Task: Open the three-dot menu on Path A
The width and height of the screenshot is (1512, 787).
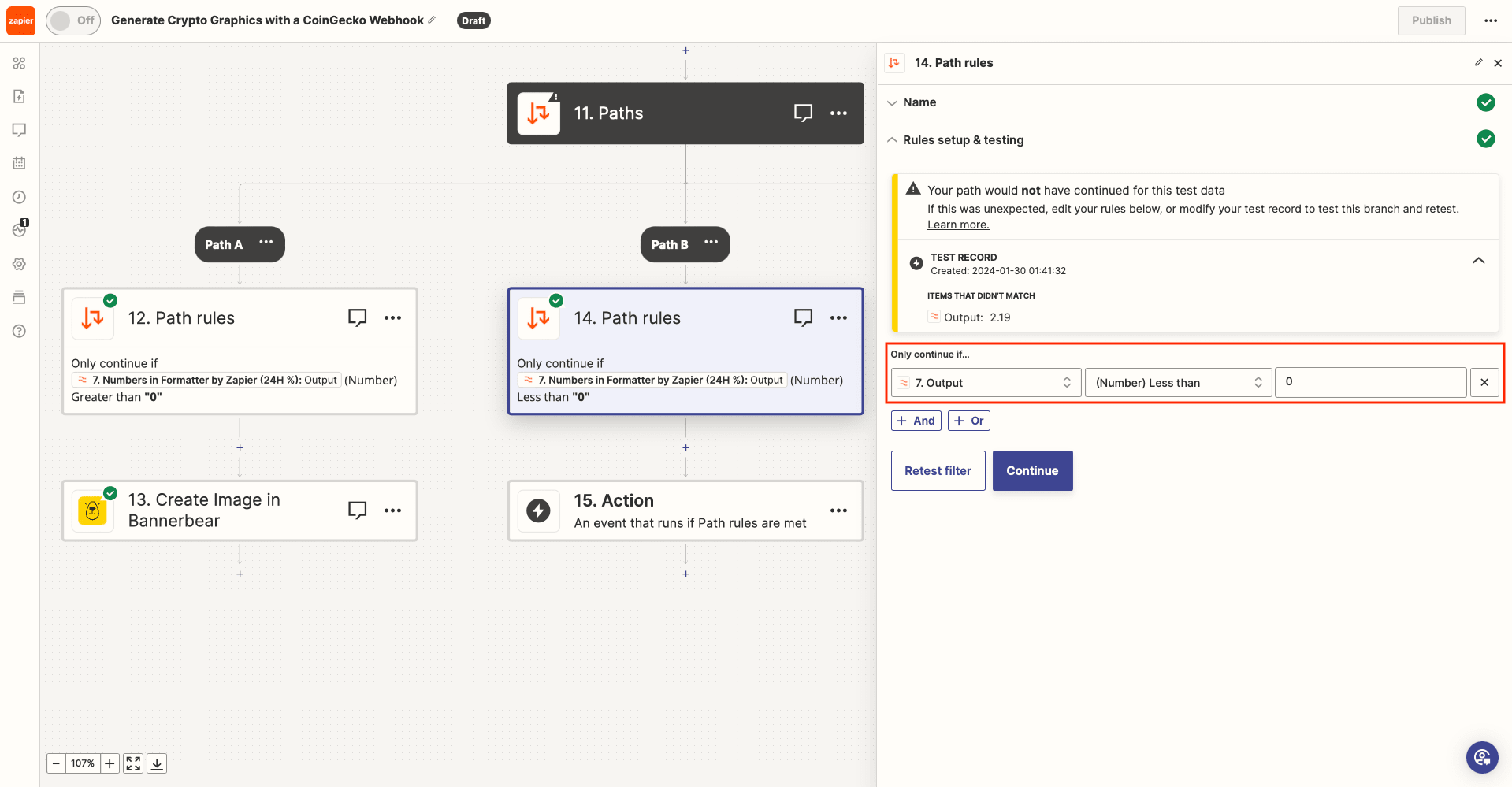Action: (266, 242)
